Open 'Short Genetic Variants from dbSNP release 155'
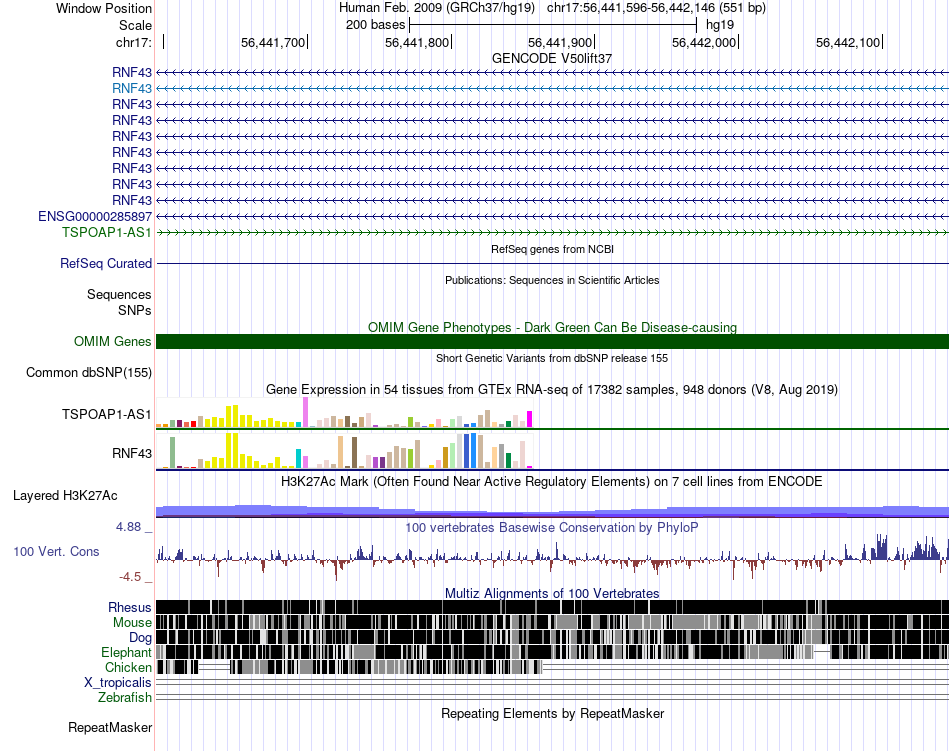Viewport: 950px width, 751px height. pyautogui.click(x=552, y=358)
